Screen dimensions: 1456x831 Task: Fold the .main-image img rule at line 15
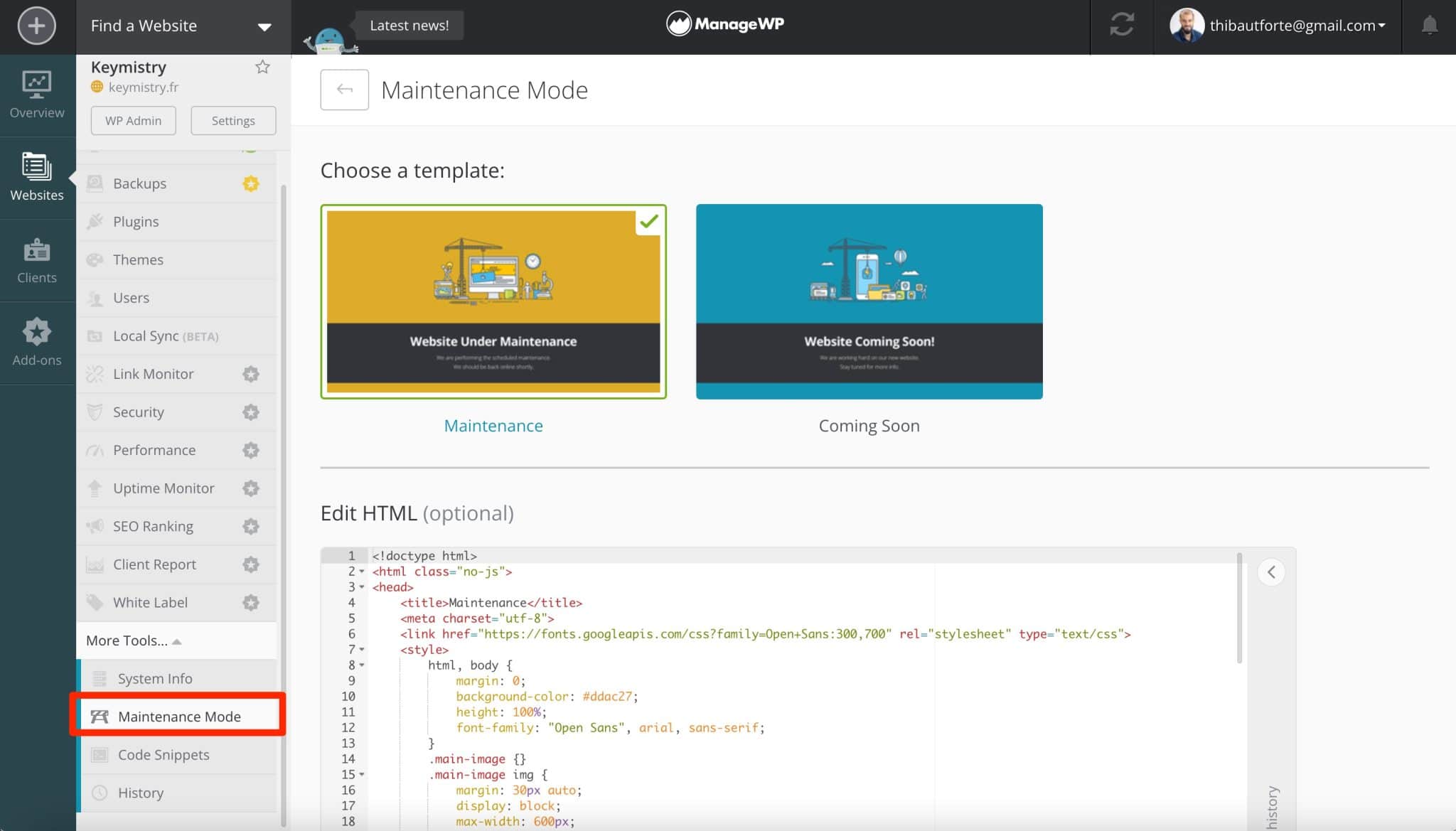click(362, 775)
